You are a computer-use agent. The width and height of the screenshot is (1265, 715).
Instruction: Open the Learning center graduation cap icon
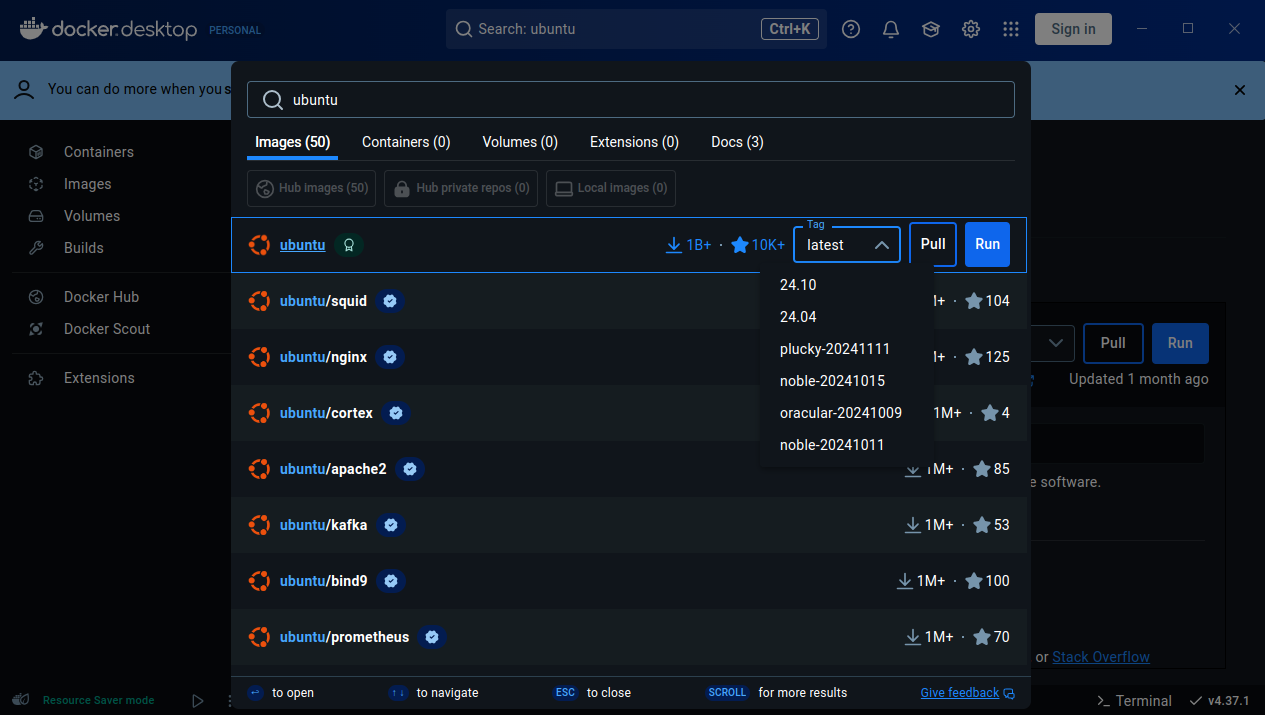931,29
